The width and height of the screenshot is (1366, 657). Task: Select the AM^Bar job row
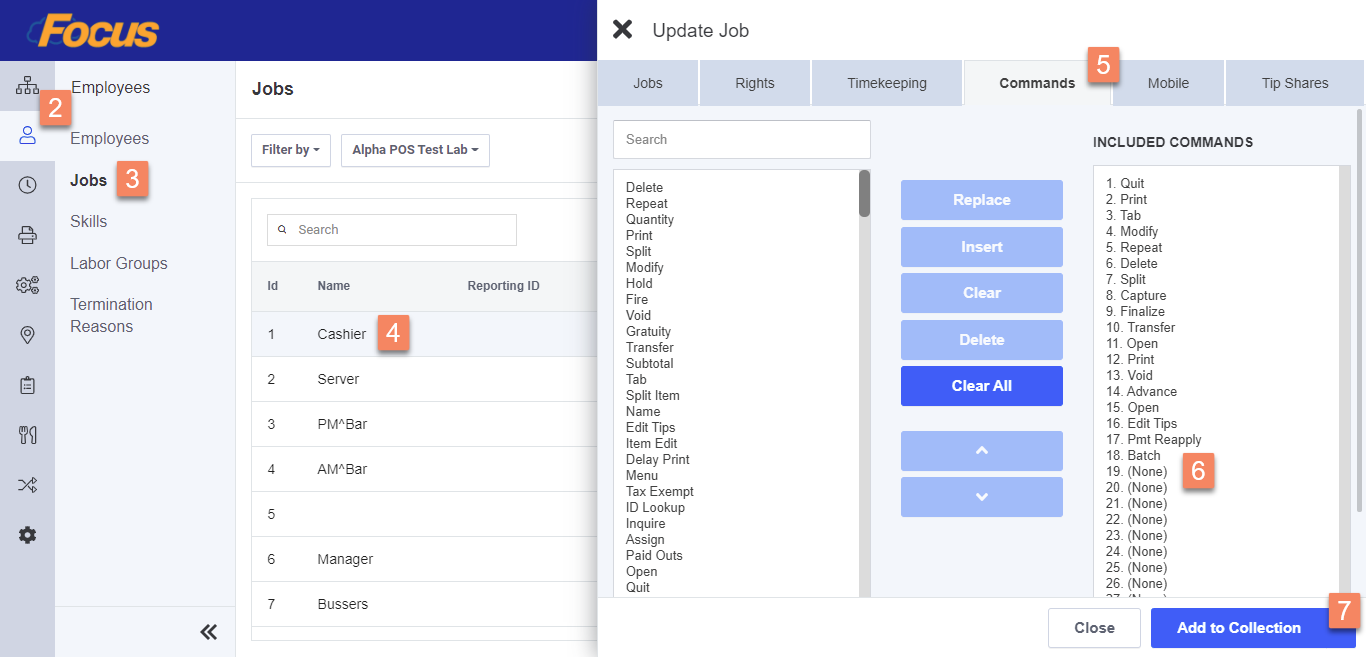pyautogui.click(x=424, y=469)
